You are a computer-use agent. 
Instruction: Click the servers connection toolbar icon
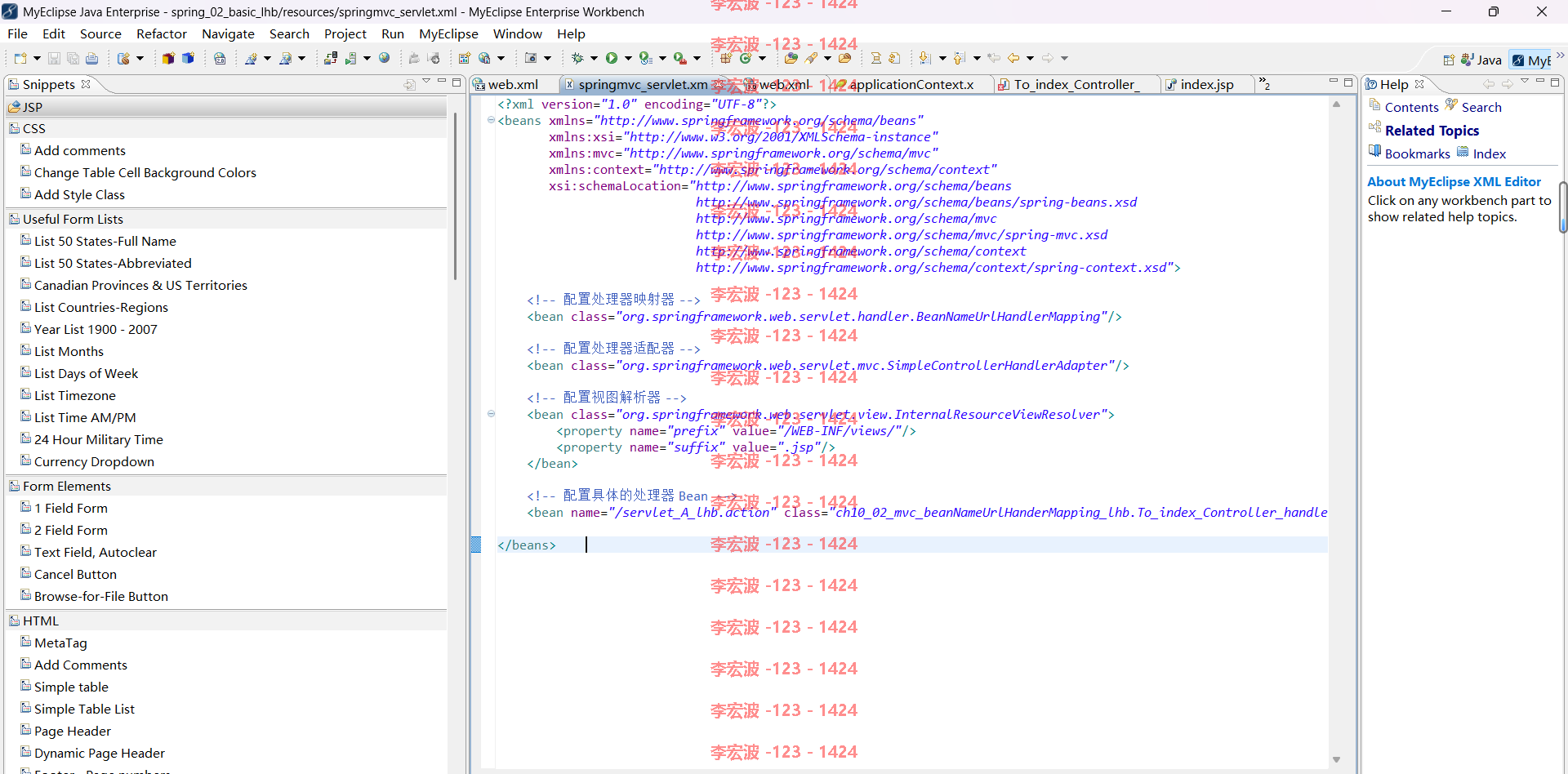click(x=330, y=58)
